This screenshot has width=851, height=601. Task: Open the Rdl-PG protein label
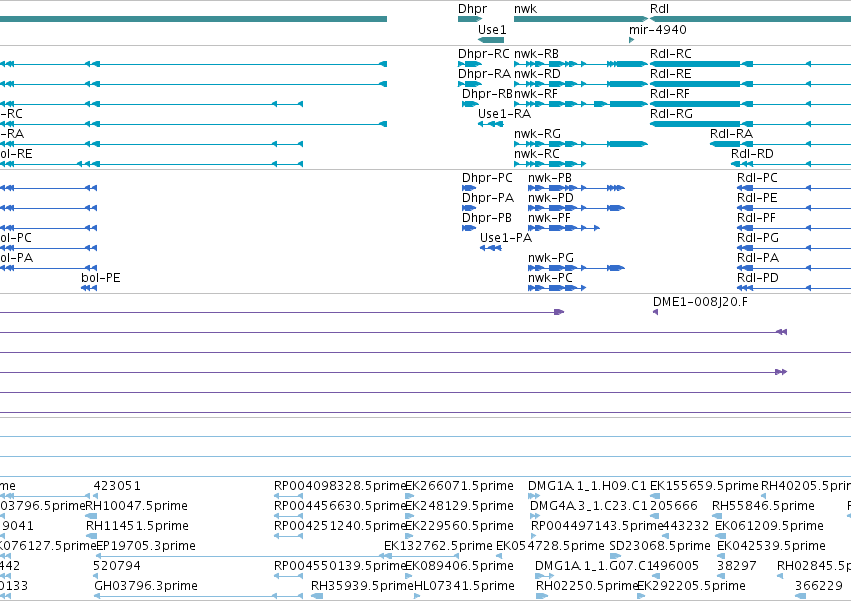pos(758,238)
